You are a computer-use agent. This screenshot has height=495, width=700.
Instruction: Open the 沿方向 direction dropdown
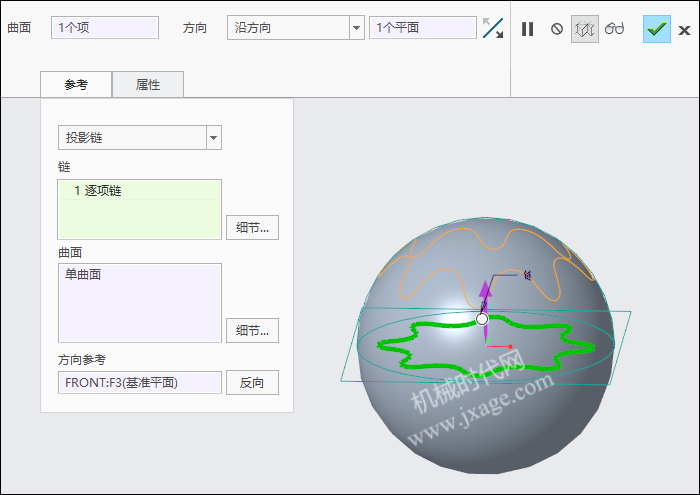coord(356,28)
